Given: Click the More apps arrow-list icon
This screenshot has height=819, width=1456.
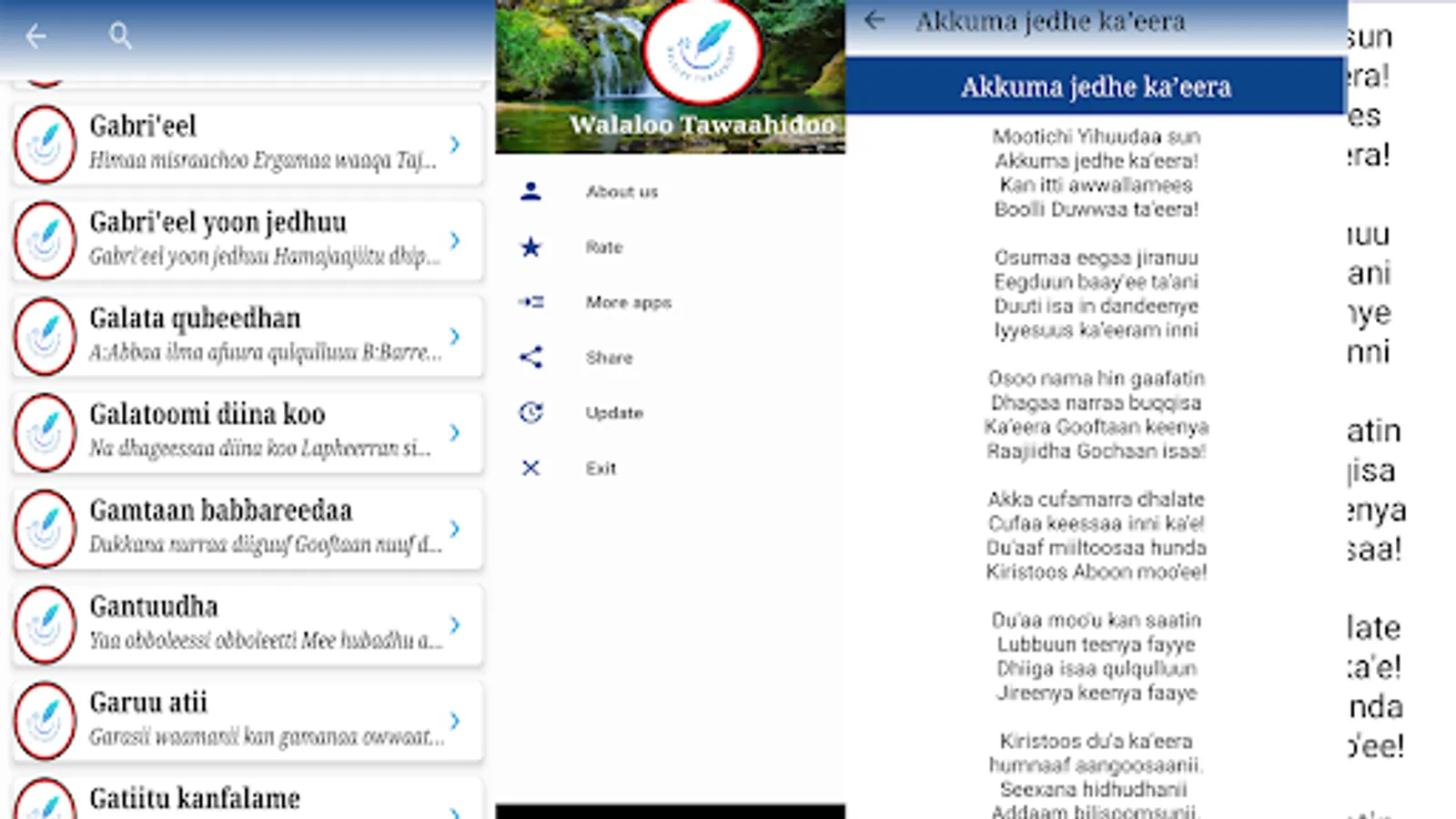Looking at the screenshot, I should tap(531, 302).
